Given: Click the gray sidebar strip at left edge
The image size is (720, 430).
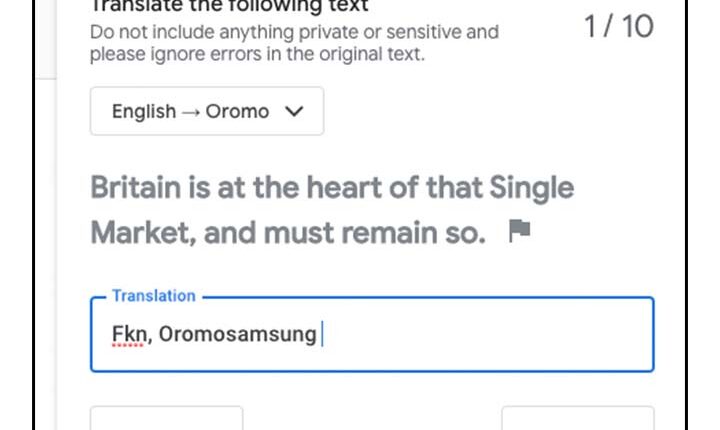Looking at the screenshot, I should pyautogui.click(x=46, y=40).
